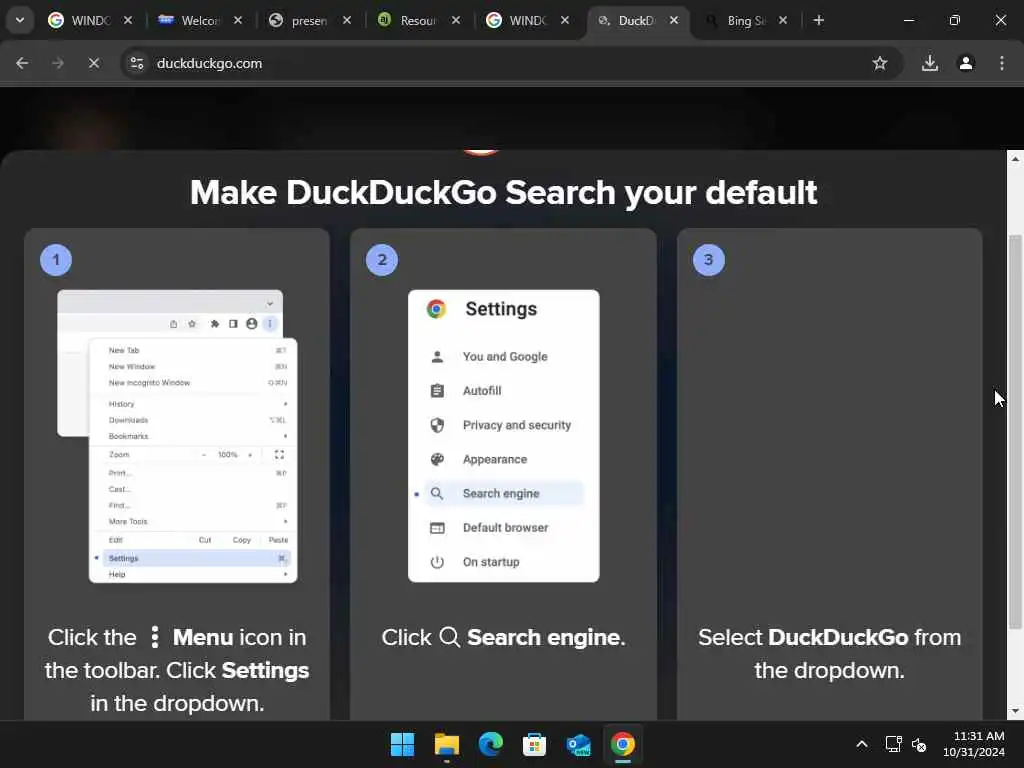The width and height of the screenshot is (1024, 768).
Task: Open Outlook from taskbar
Action: click(x=579, y=744)
